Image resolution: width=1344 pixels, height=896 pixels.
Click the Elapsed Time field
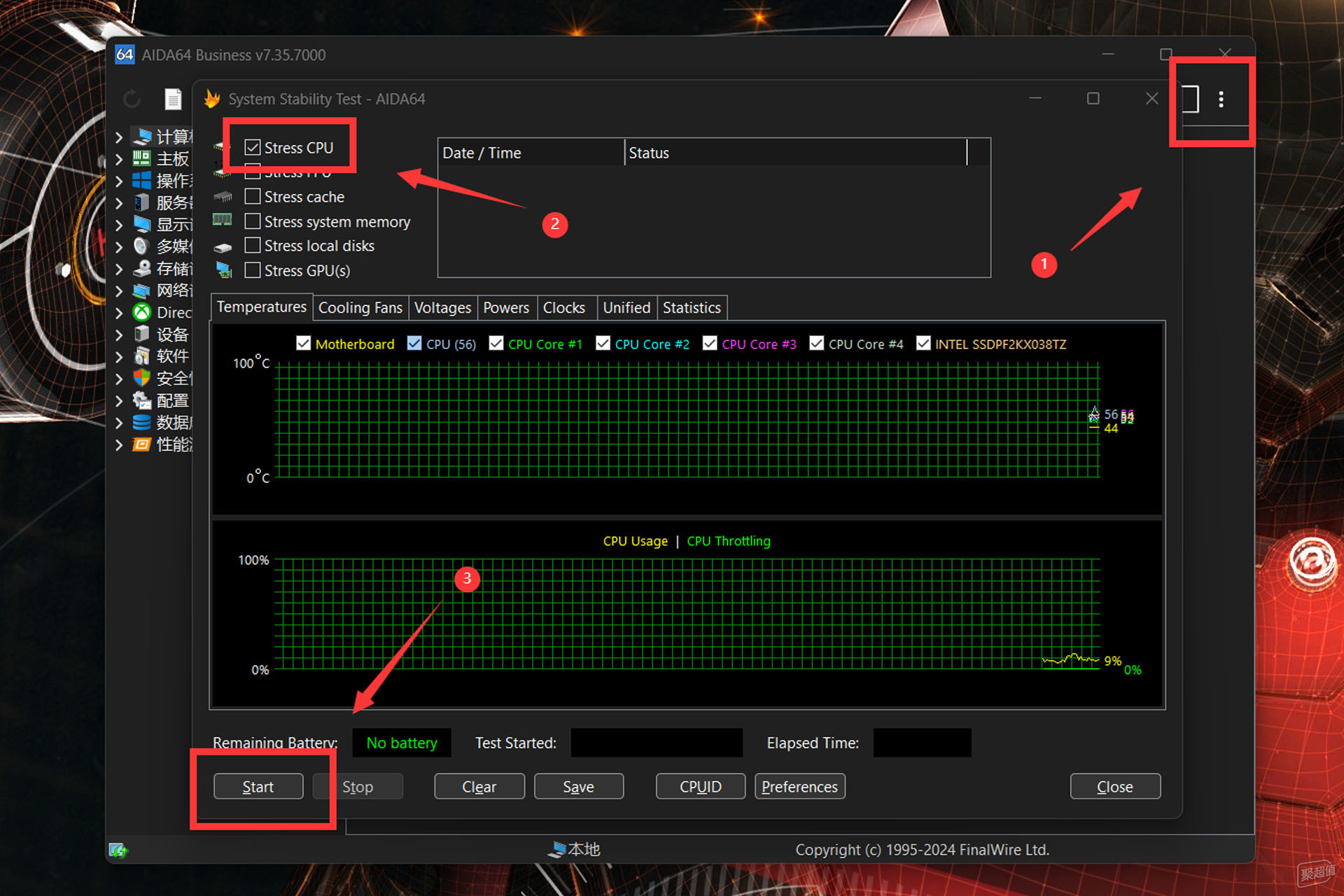point(922,743)
